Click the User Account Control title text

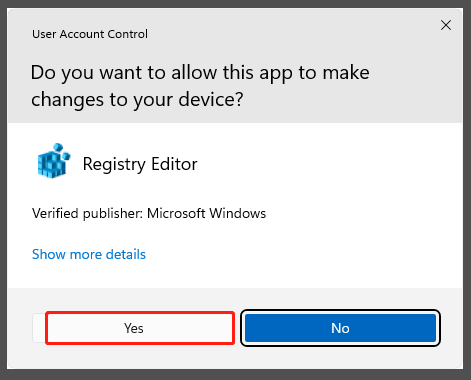pyautogui.click(x=90, y=34)
